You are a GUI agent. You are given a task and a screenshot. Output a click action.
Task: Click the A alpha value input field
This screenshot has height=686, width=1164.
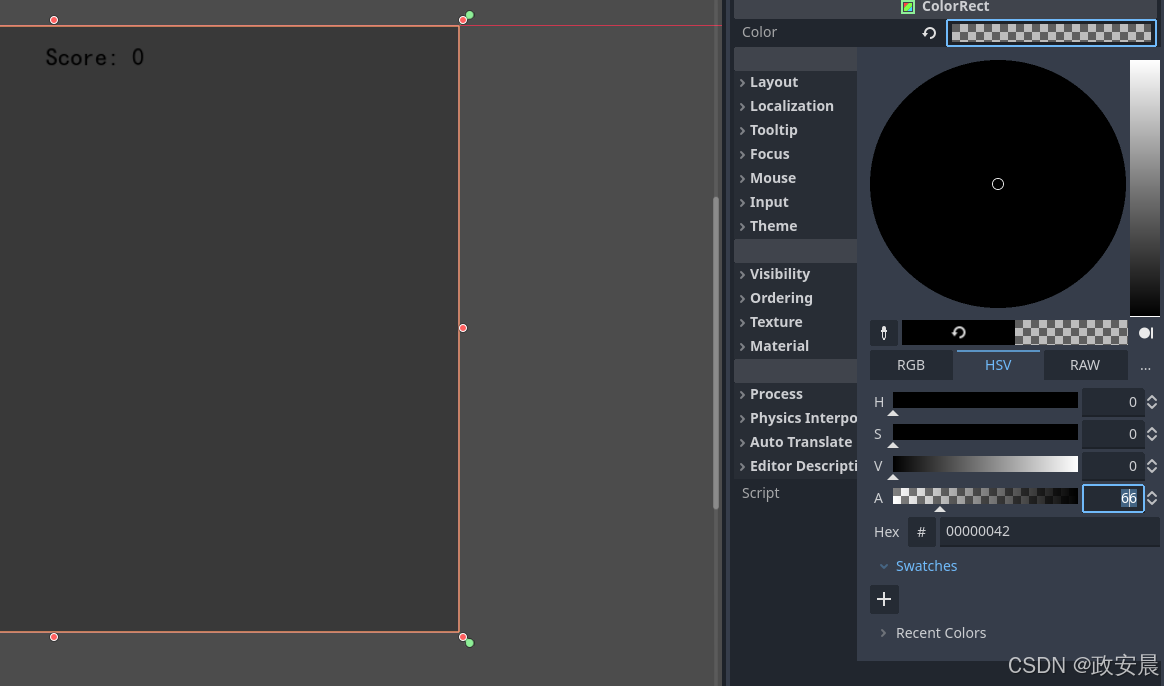[1112, 497]
